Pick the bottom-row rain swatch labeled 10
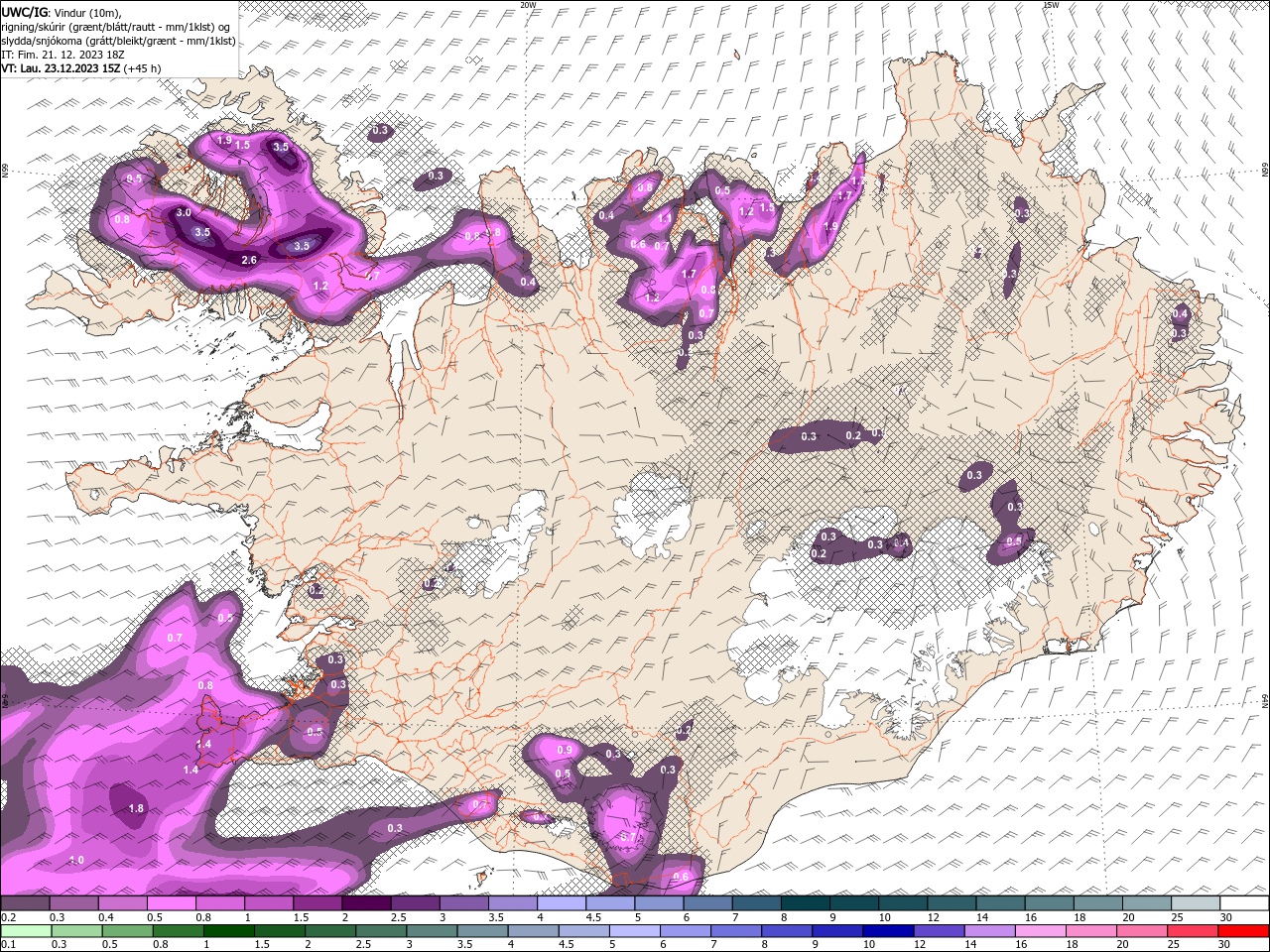The height and width of the screenshot is (952, 1270). click(887, 929)
